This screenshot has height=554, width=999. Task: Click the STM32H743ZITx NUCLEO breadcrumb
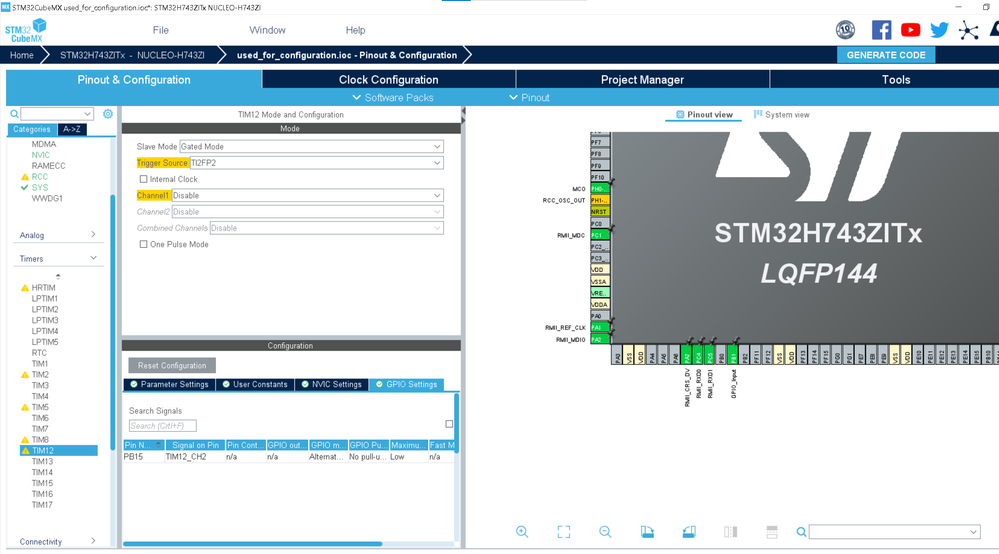click(x=133, y=55)
